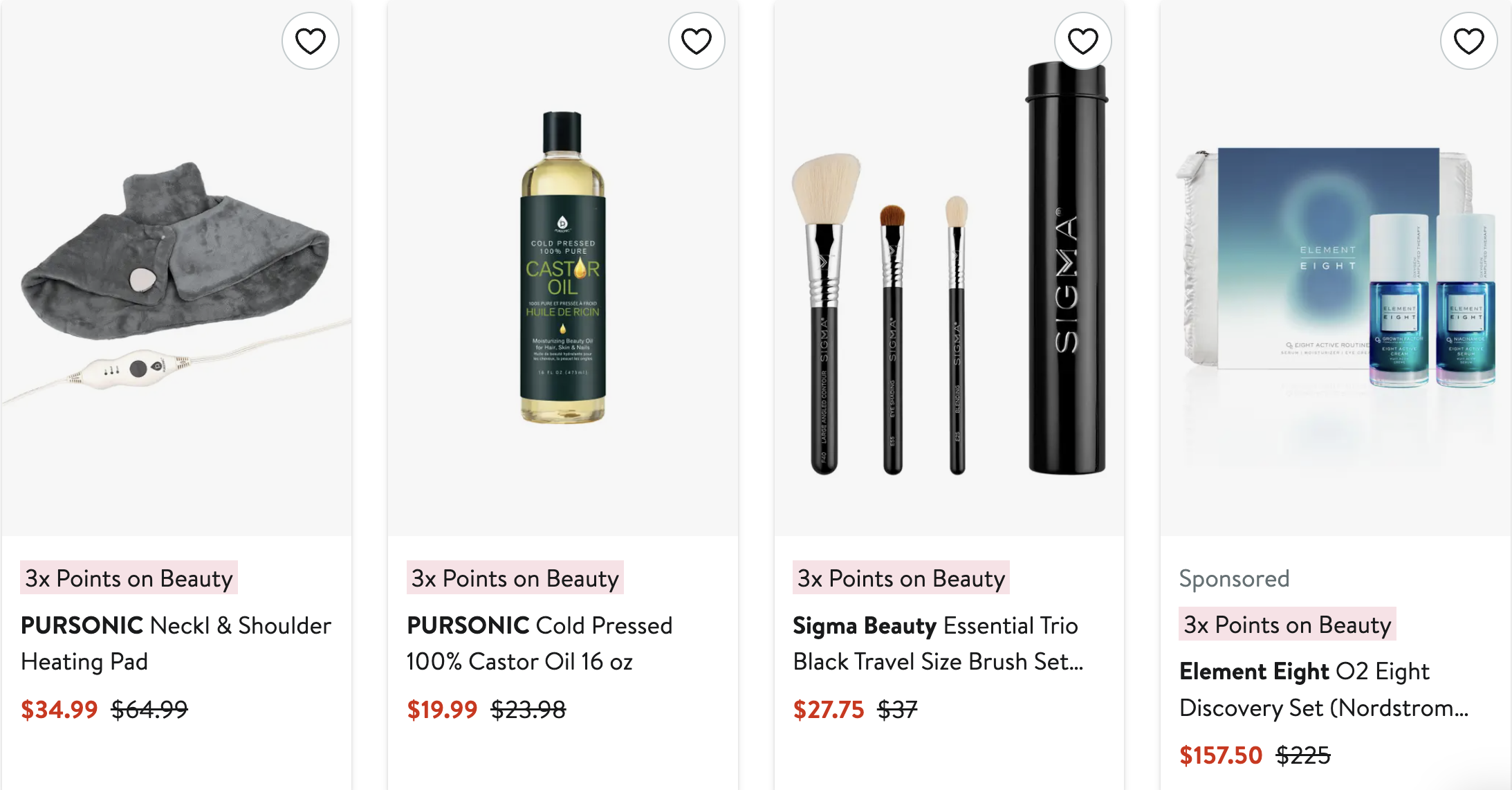Click the Sponsored label on Element Eight

tap(1235, 578)
